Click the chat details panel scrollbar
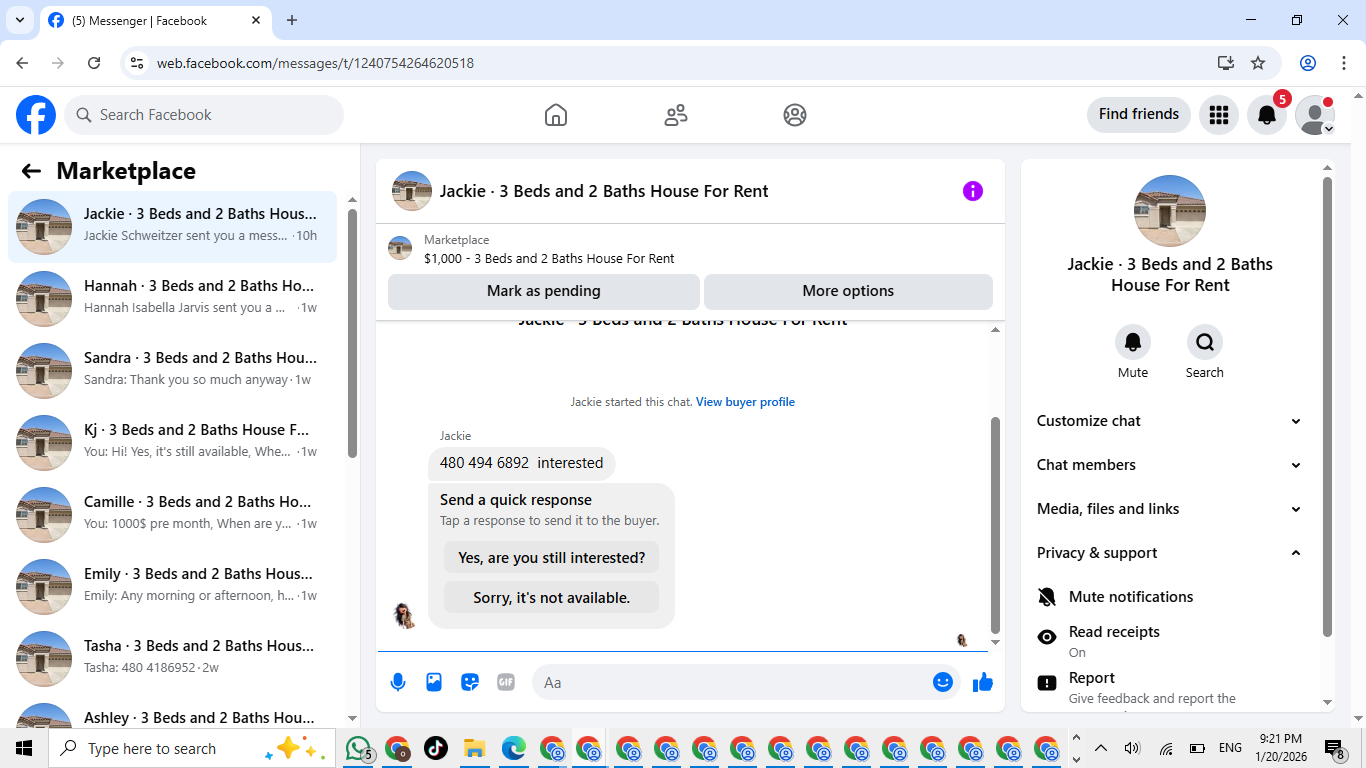The image size is (1366, 768). 1327,407
